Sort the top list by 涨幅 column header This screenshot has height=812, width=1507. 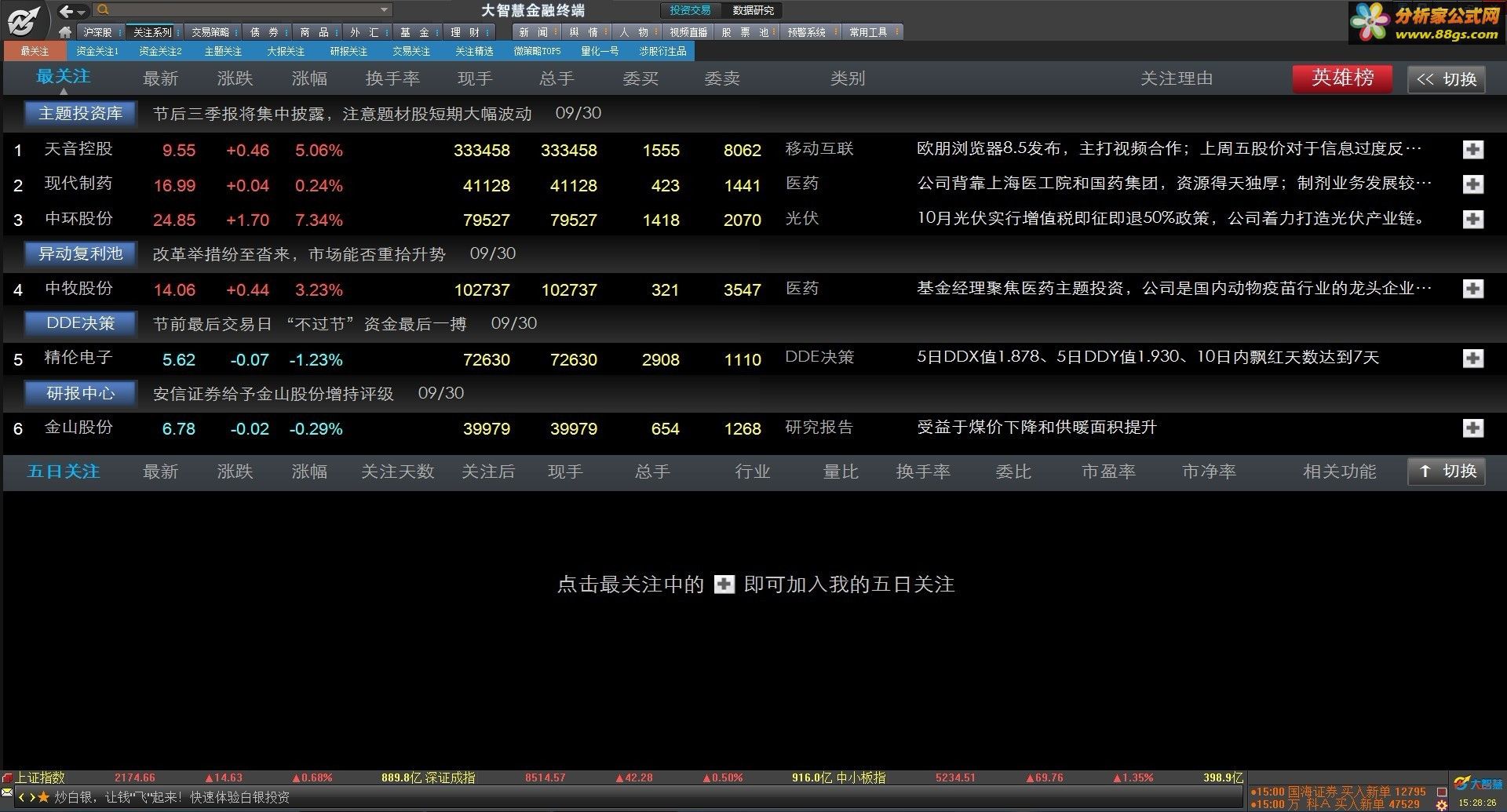tap(309, 78)
